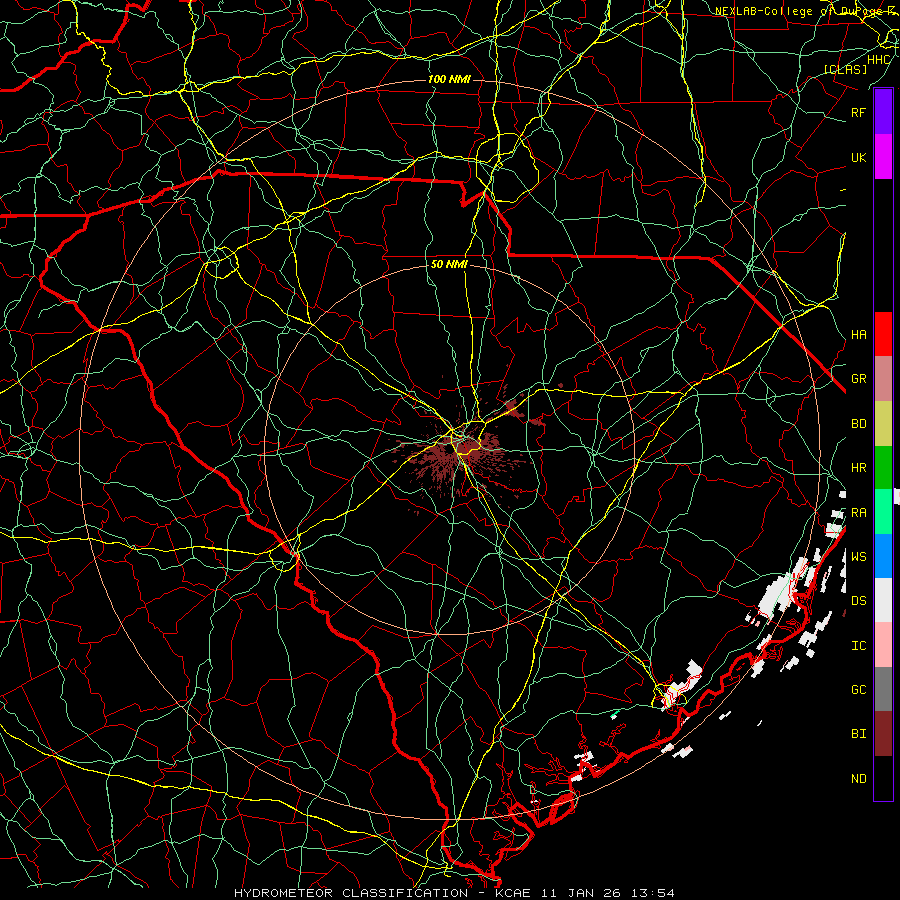900x900 pixels.
Task: Select the light pink IC legend swatch
Action: coord(883,645)
